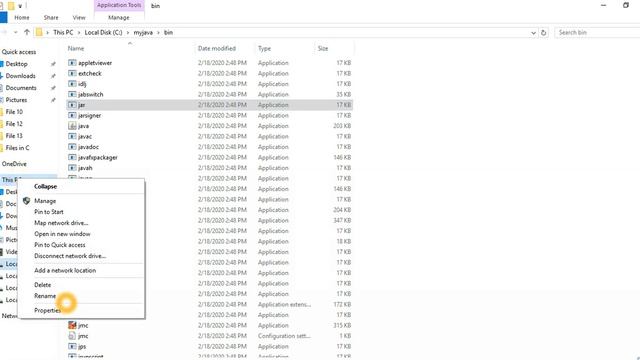Open the File 13 folder in sidebar
The image size is (640, 360).
14,136
